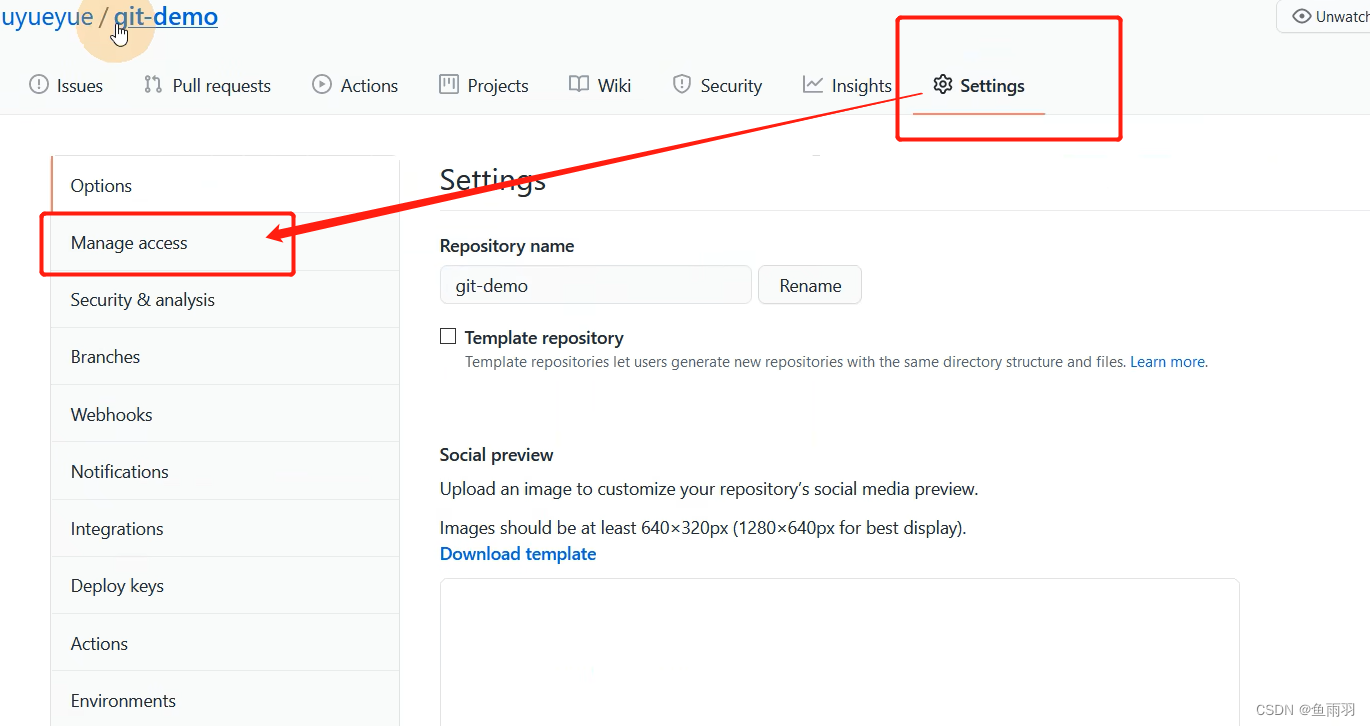This screenshot has width=1370, height=726.
Task: Open Actions in settings sidebar
Action: (225, 643)
